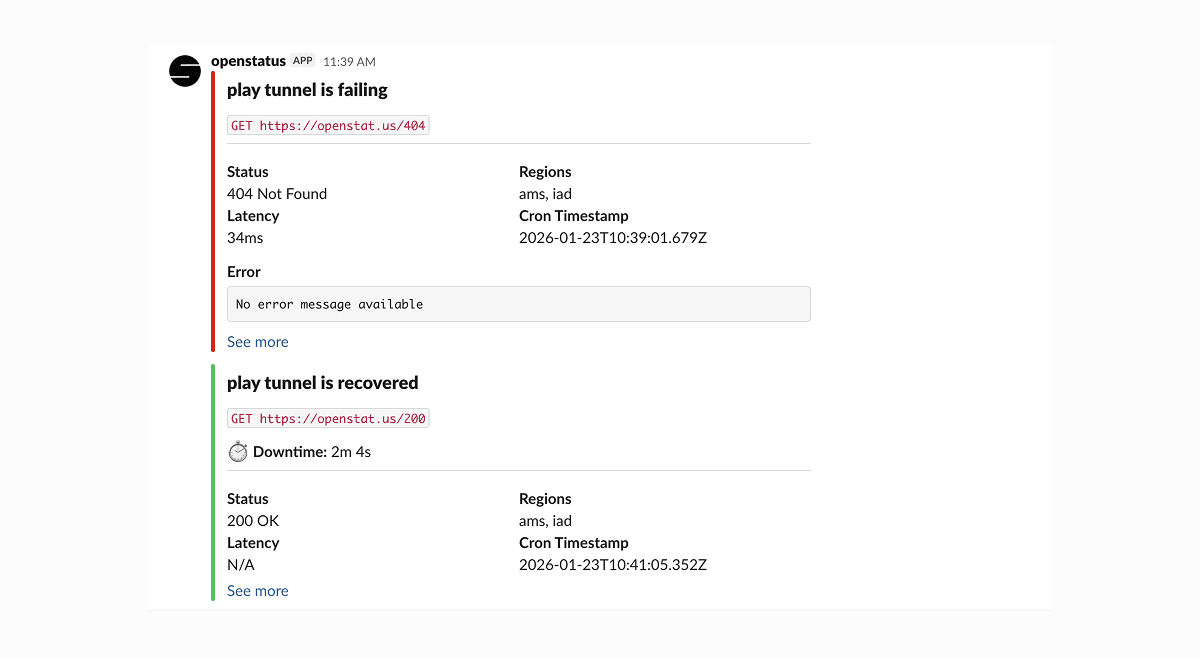Click the red failing attachment color bar

click(213, 211)
